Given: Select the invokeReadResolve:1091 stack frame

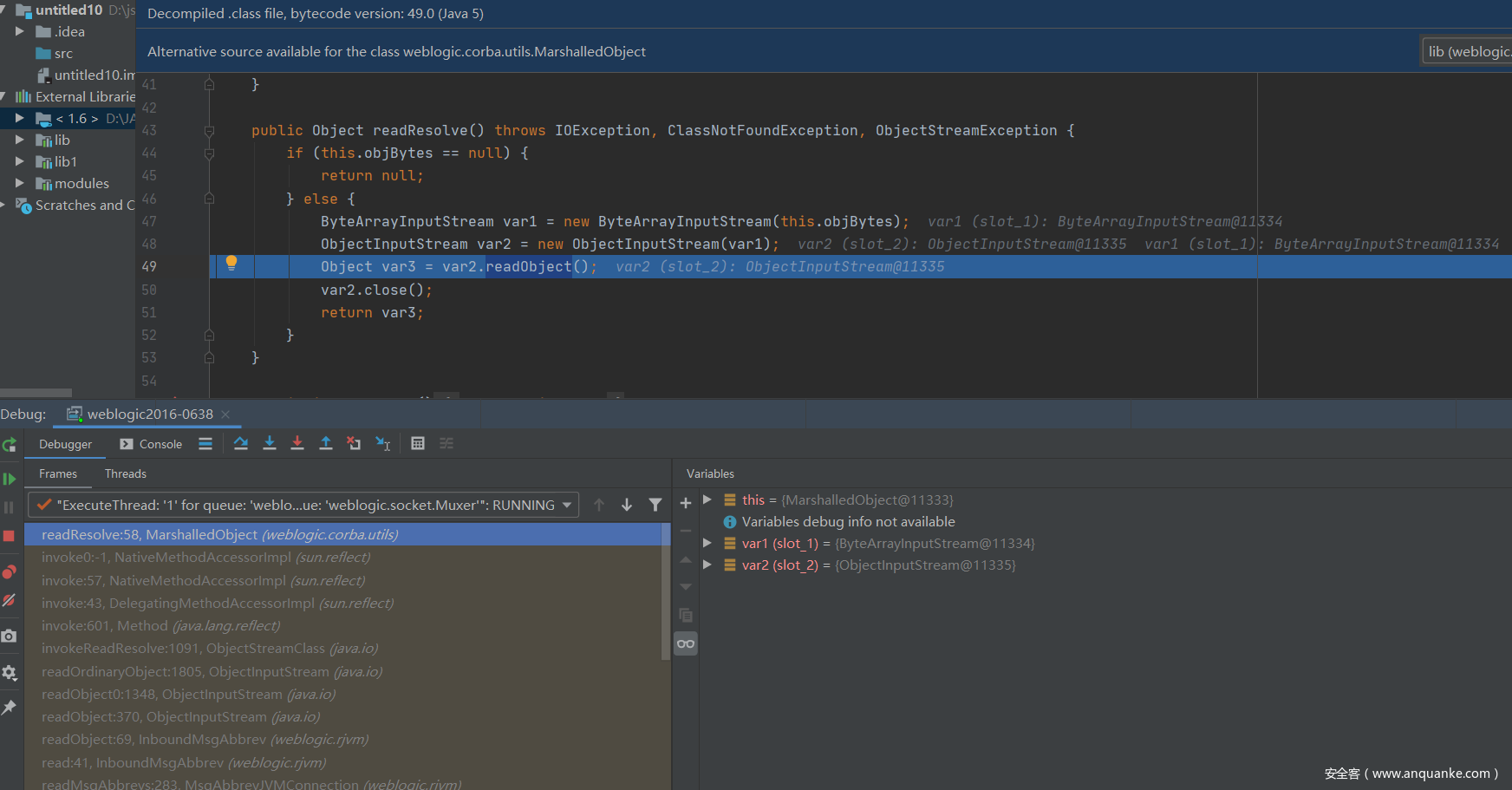Looking at the screenshot, I should point(210,649).
